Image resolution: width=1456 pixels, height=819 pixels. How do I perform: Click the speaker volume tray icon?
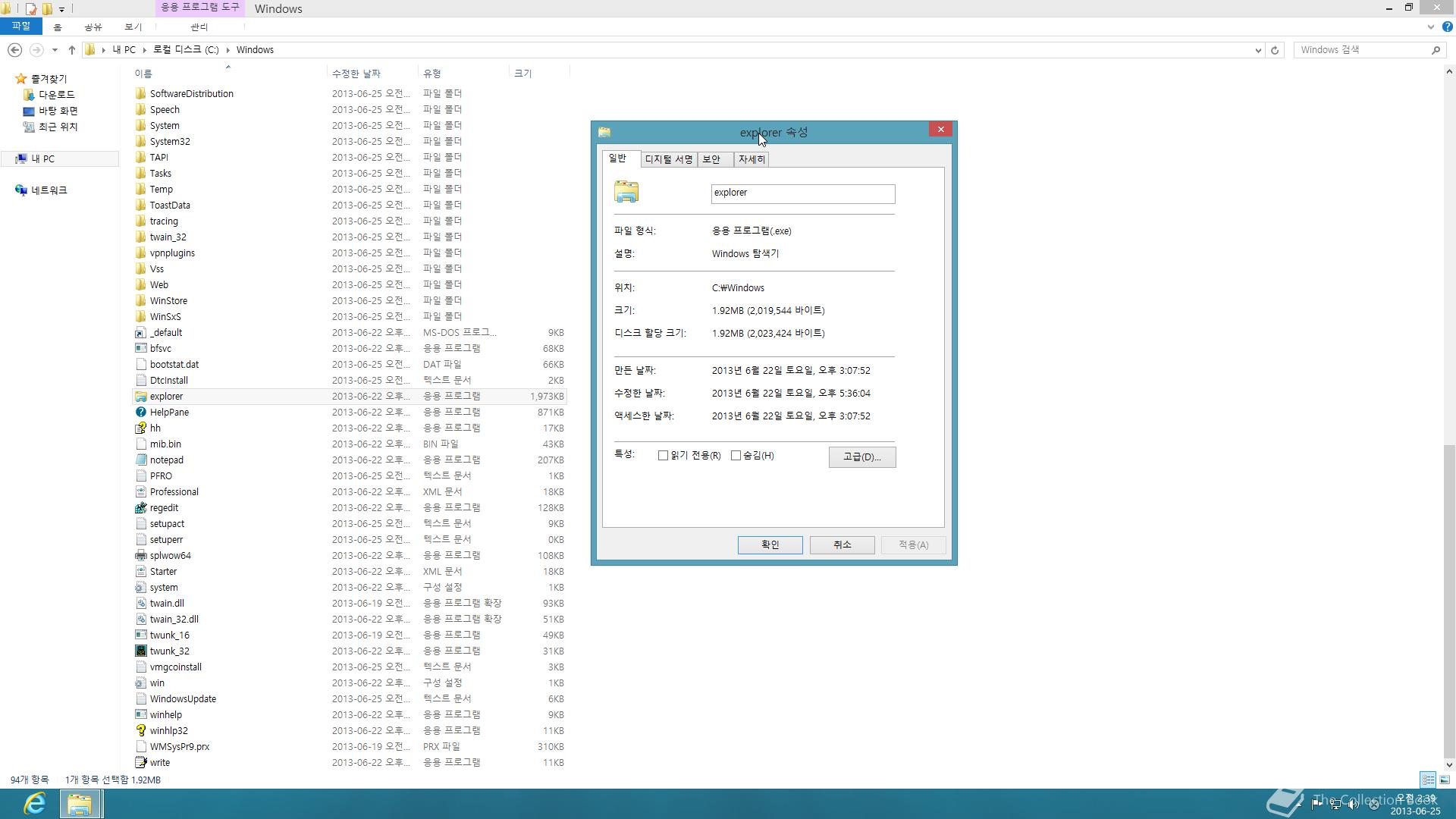coord(1353,805)
